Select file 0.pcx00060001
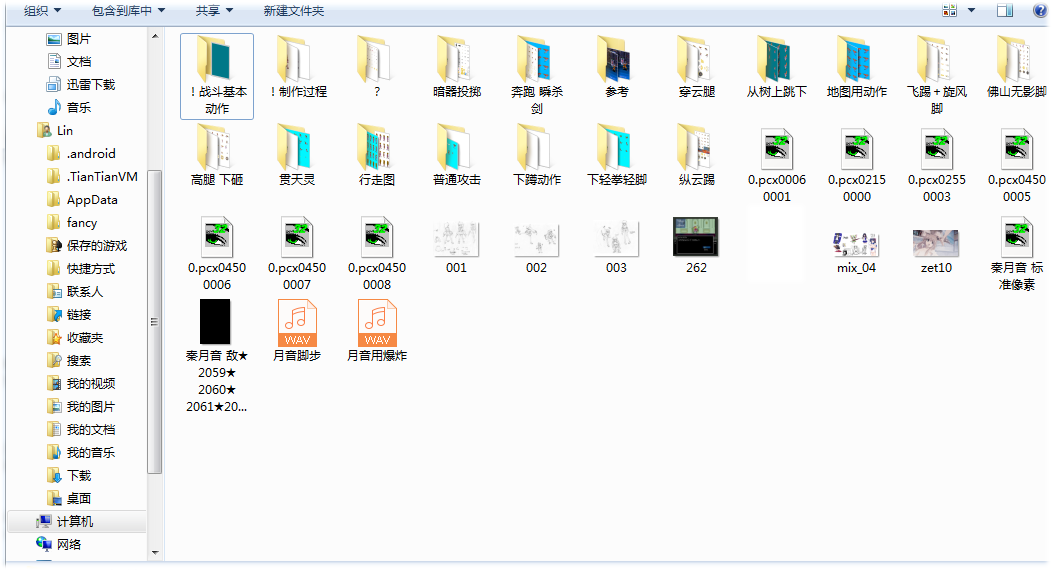 776,164
